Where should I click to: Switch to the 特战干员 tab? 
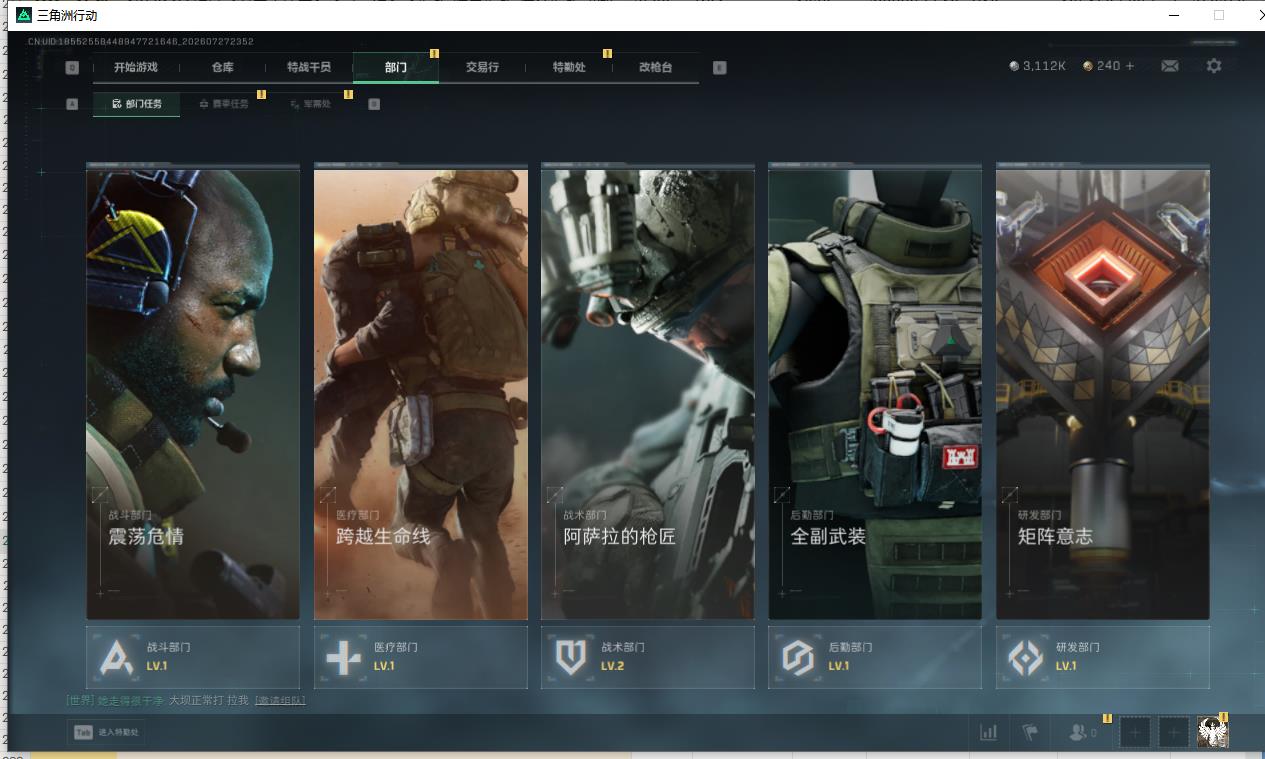click(x=309, y=68)
